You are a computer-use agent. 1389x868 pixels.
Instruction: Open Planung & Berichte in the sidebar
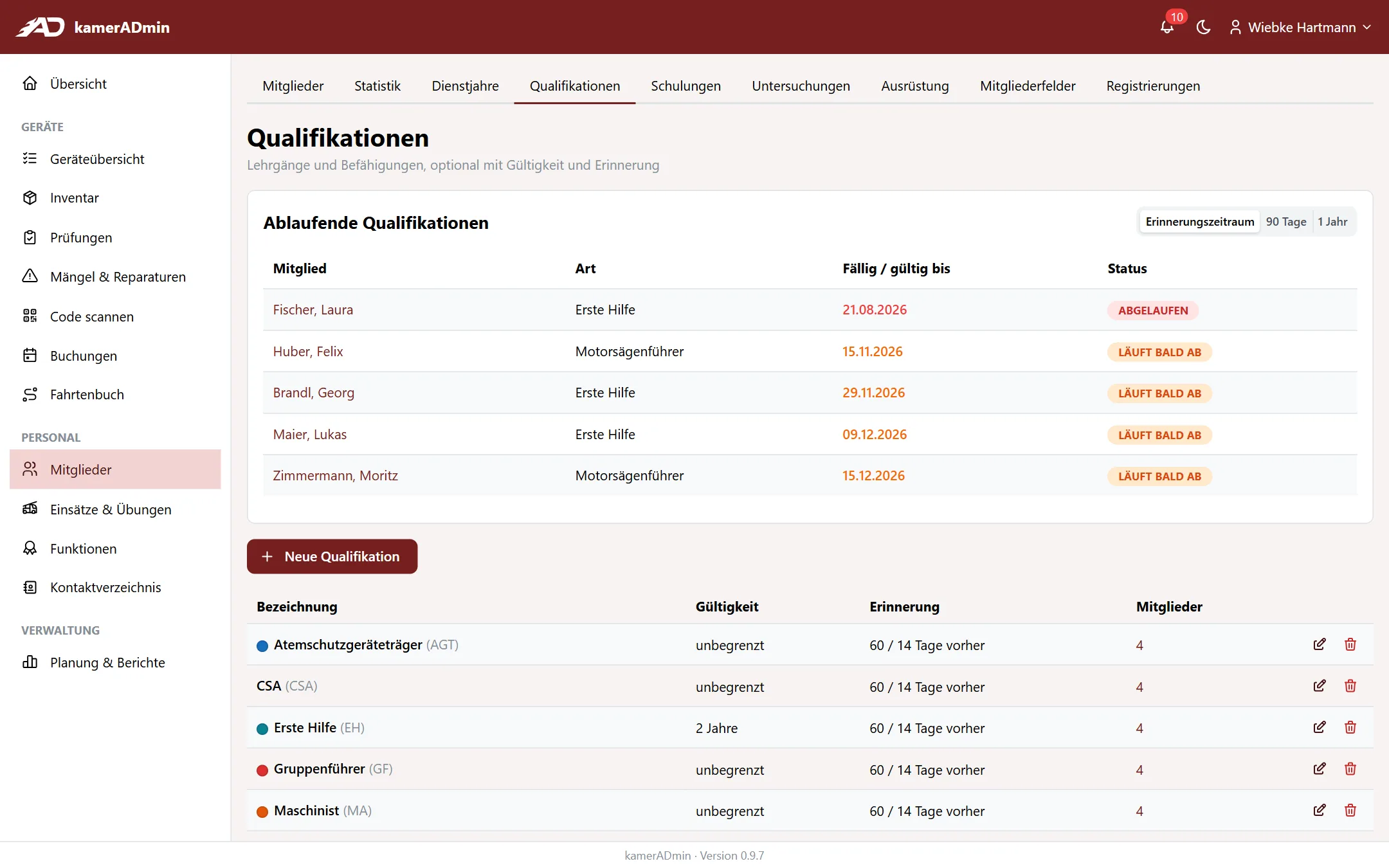[x=115, y=663]
